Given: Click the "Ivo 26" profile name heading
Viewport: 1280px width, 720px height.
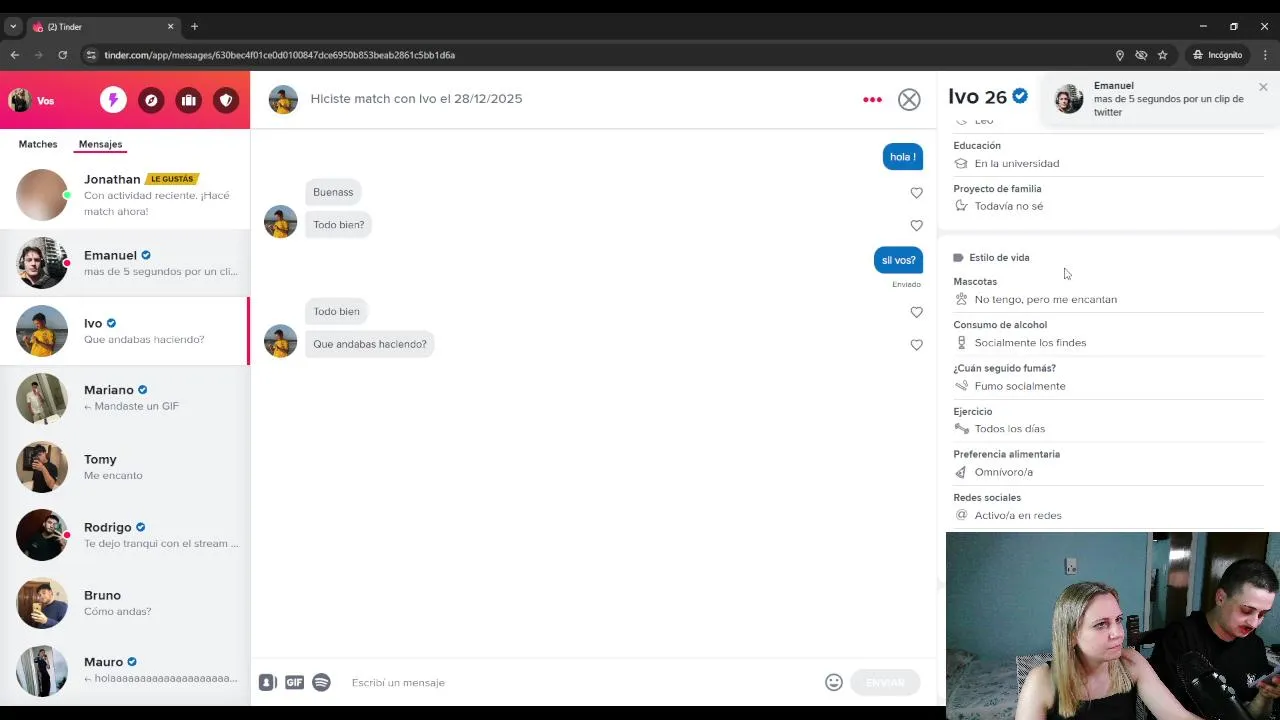Looking at the screenshot, I should (x=977, y=97).
